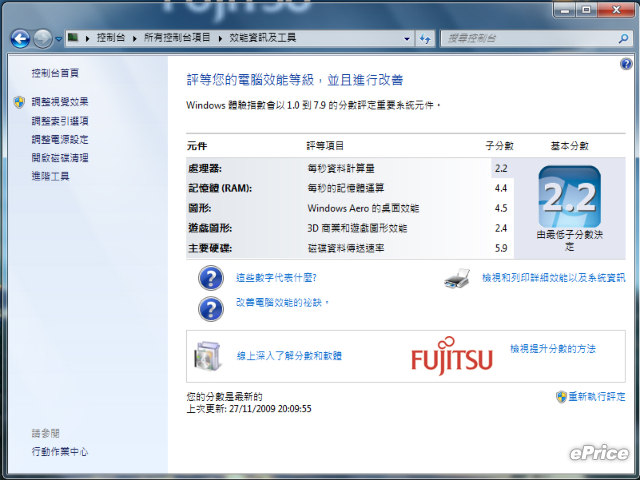Open the 這些數字代表什麼? link
This screenshot has height=480, width=640.
click(x=276, y=278)
